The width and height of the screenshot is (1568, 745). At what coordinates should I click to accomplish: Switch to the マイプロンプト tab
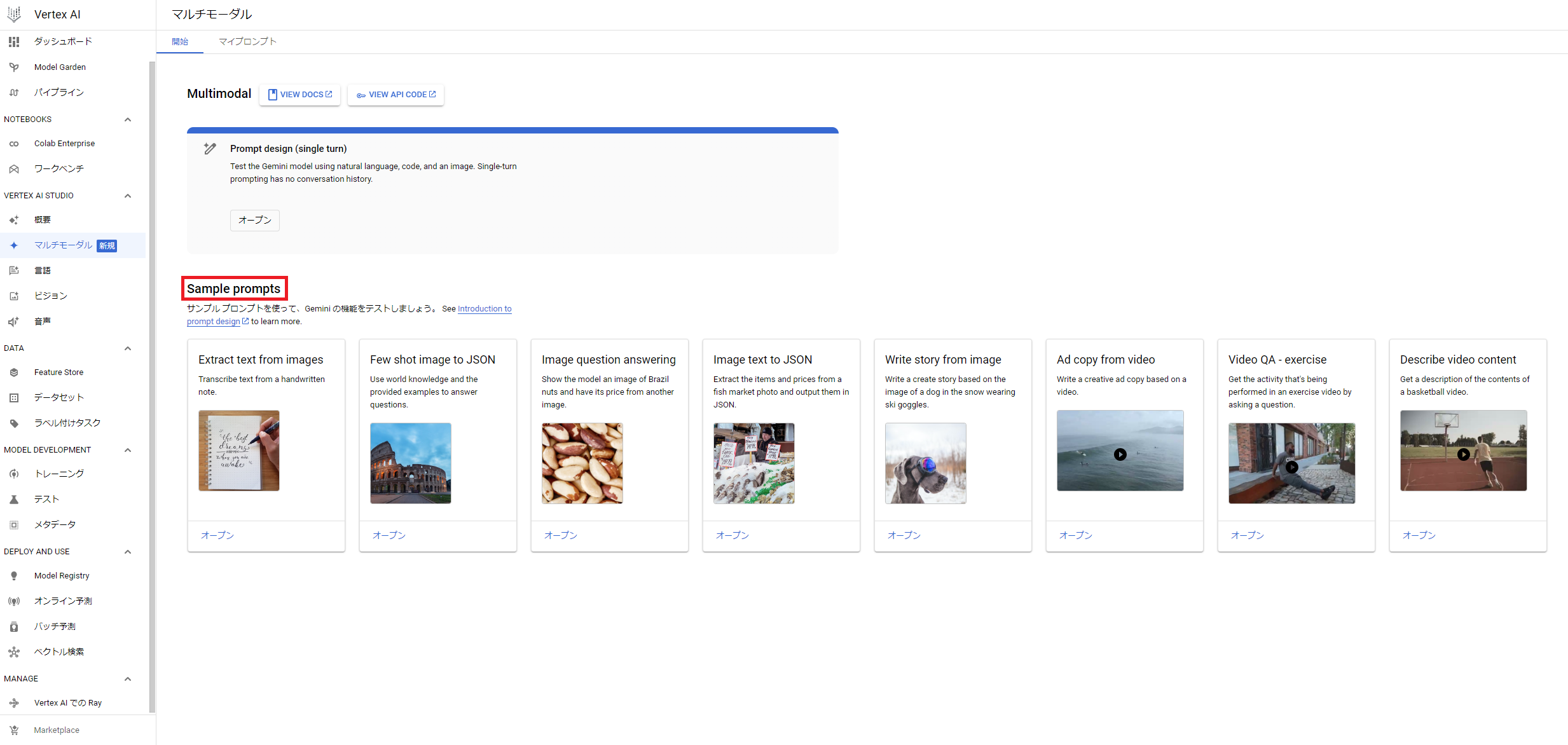point(247,41)
